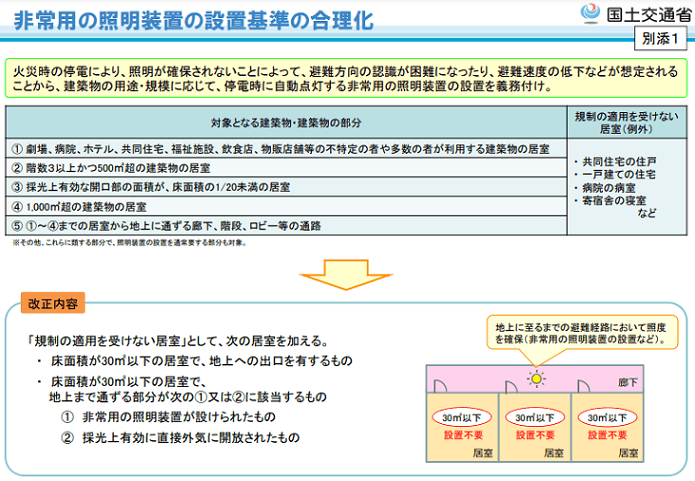Screen dimensions: 695x481
Task: Click table header 規制の適用を受けない居室(例外)
Action: (627, 122)
